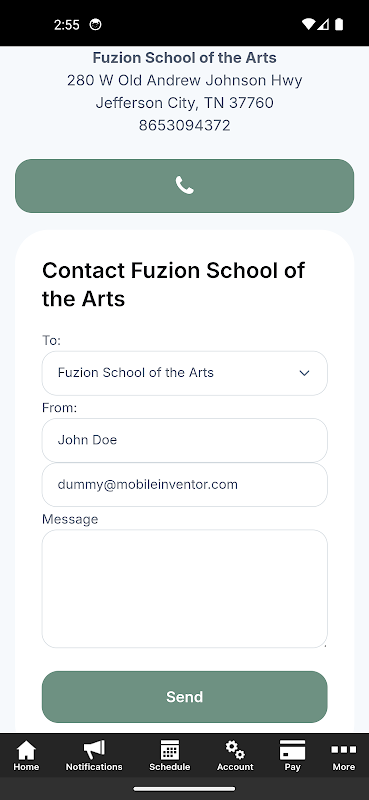Tap the phone call icon button
This screenshot has height=800, width=369.
point(184,186)
